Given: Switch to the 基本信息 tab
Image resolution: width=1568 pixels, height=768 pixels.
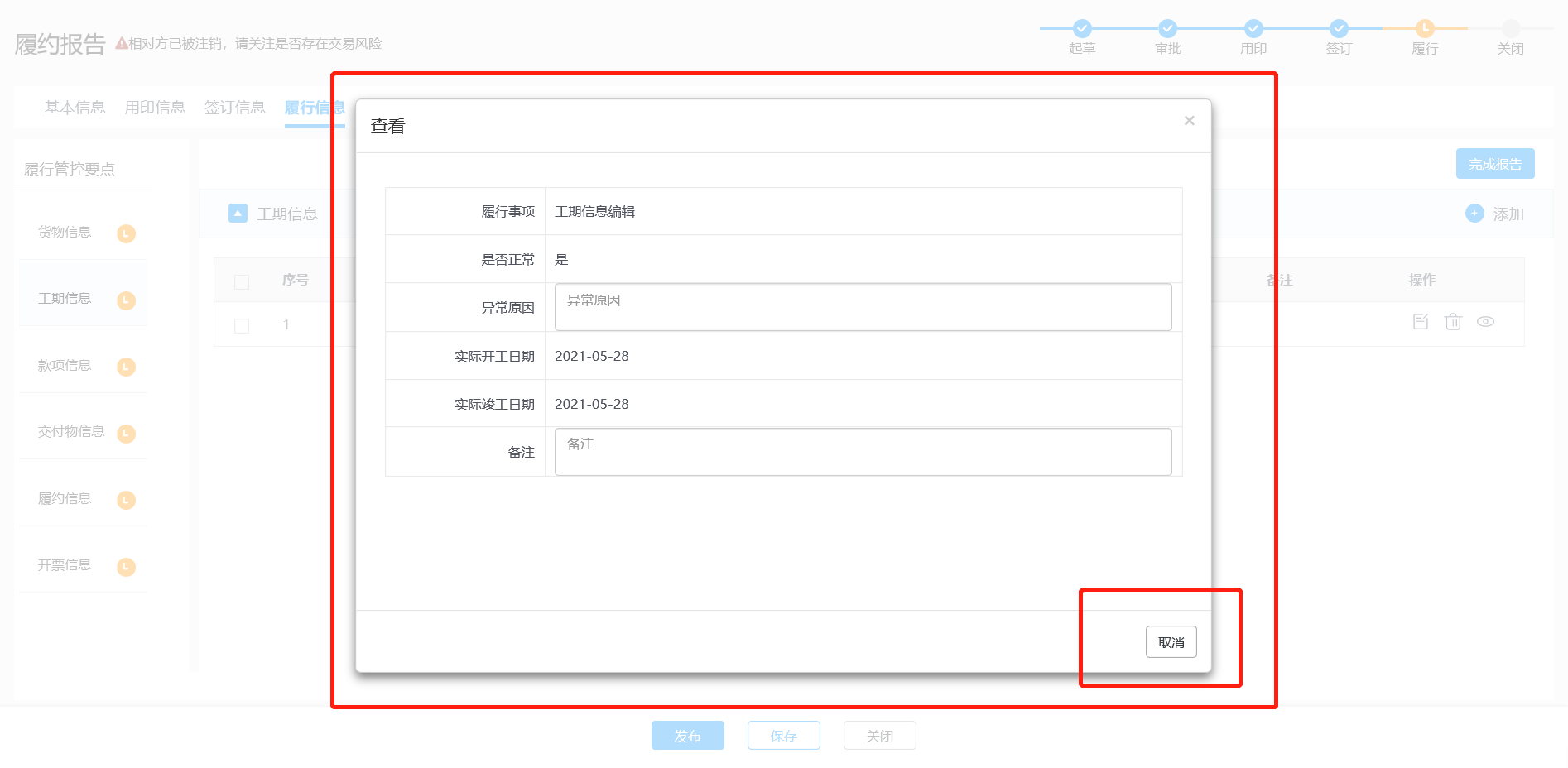Looking at the screenshot, I should [75, 108].
